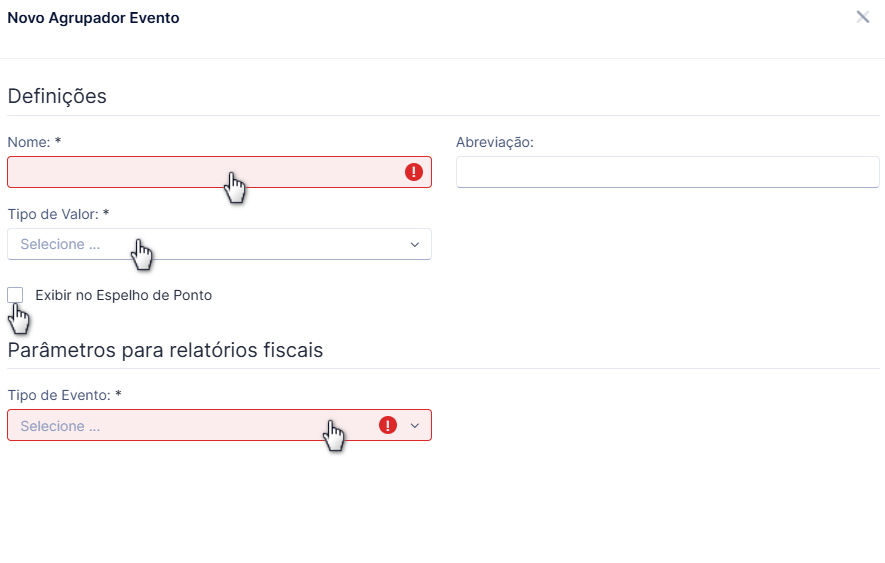The width and height of the screenshot is (885, 563).
Task: Click the "Selecione ..." placeholder under Tipo de Evento
Action: [60, 426]
